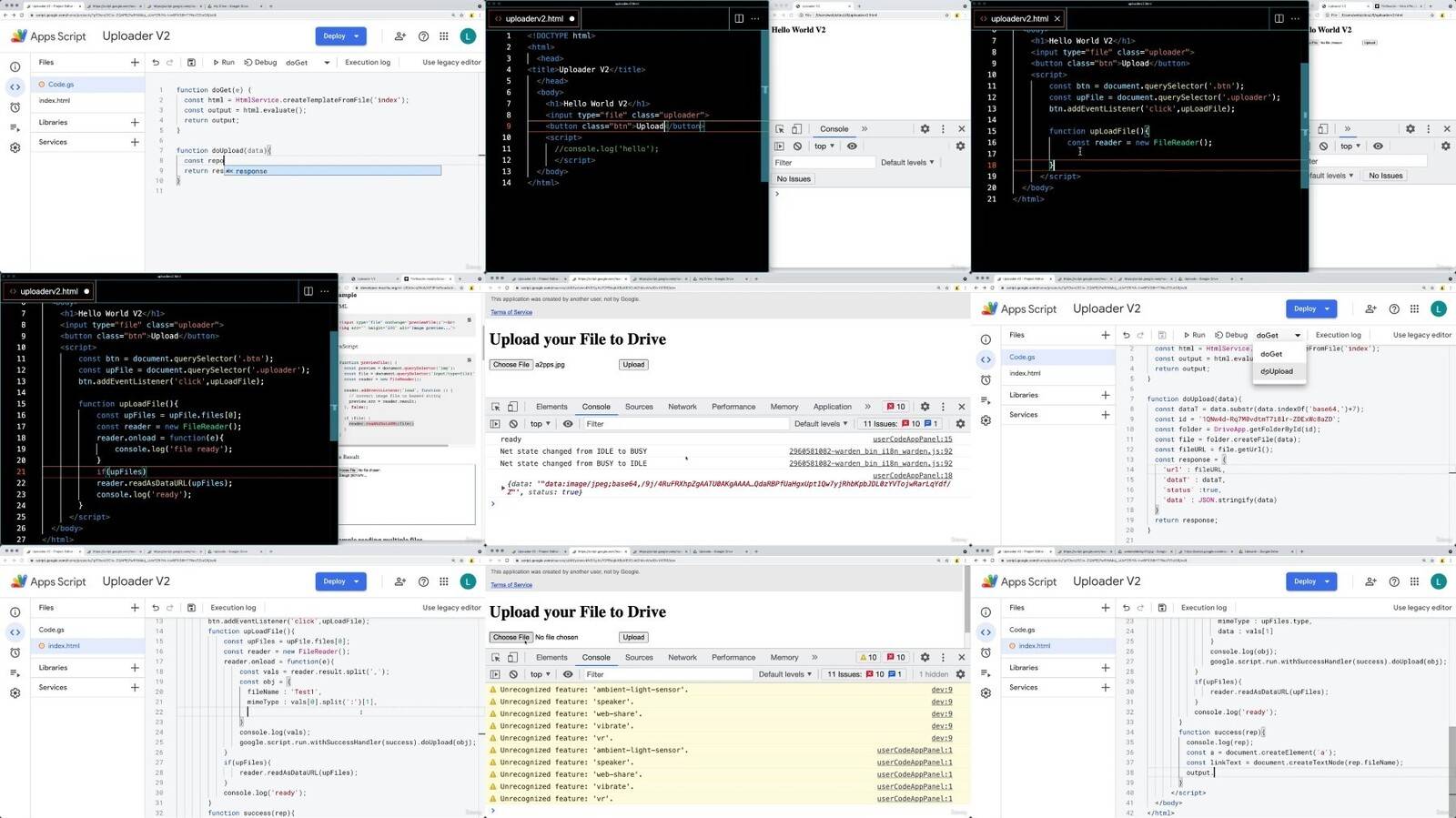1456x818 pixels.
Task: Choose doUpload in the open function menu
Action: [x=1278, y=371]
